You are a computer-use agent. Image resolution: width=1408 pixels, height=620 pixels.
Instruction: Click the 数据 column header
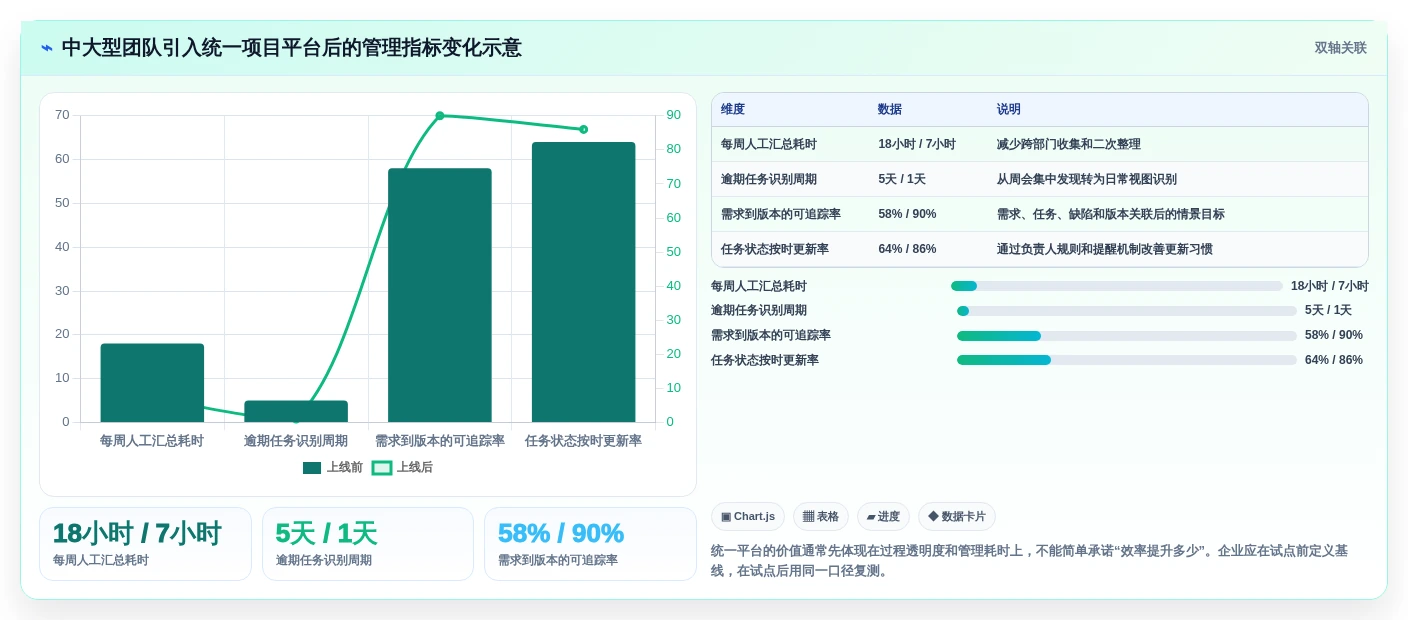tap(890, 110)
